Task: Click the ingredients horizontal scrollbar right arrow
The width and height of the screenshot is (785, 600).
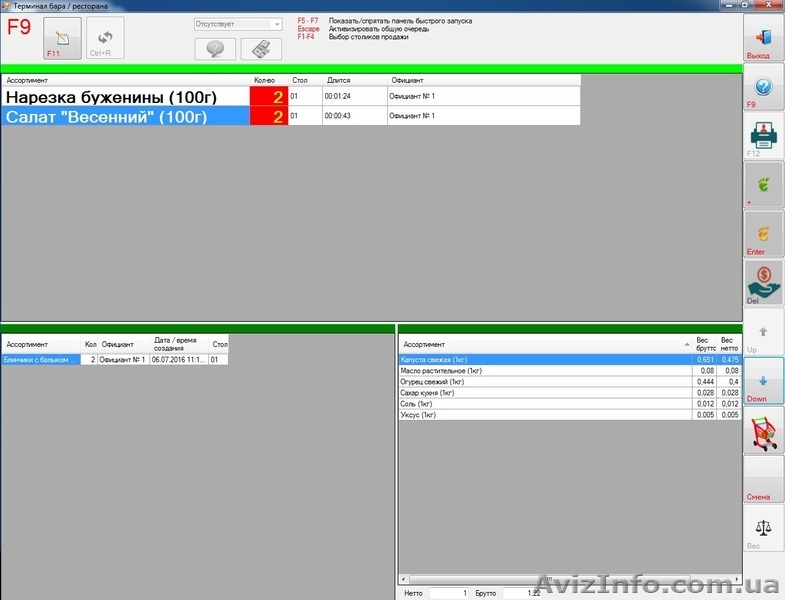Action: pos(736,579)
